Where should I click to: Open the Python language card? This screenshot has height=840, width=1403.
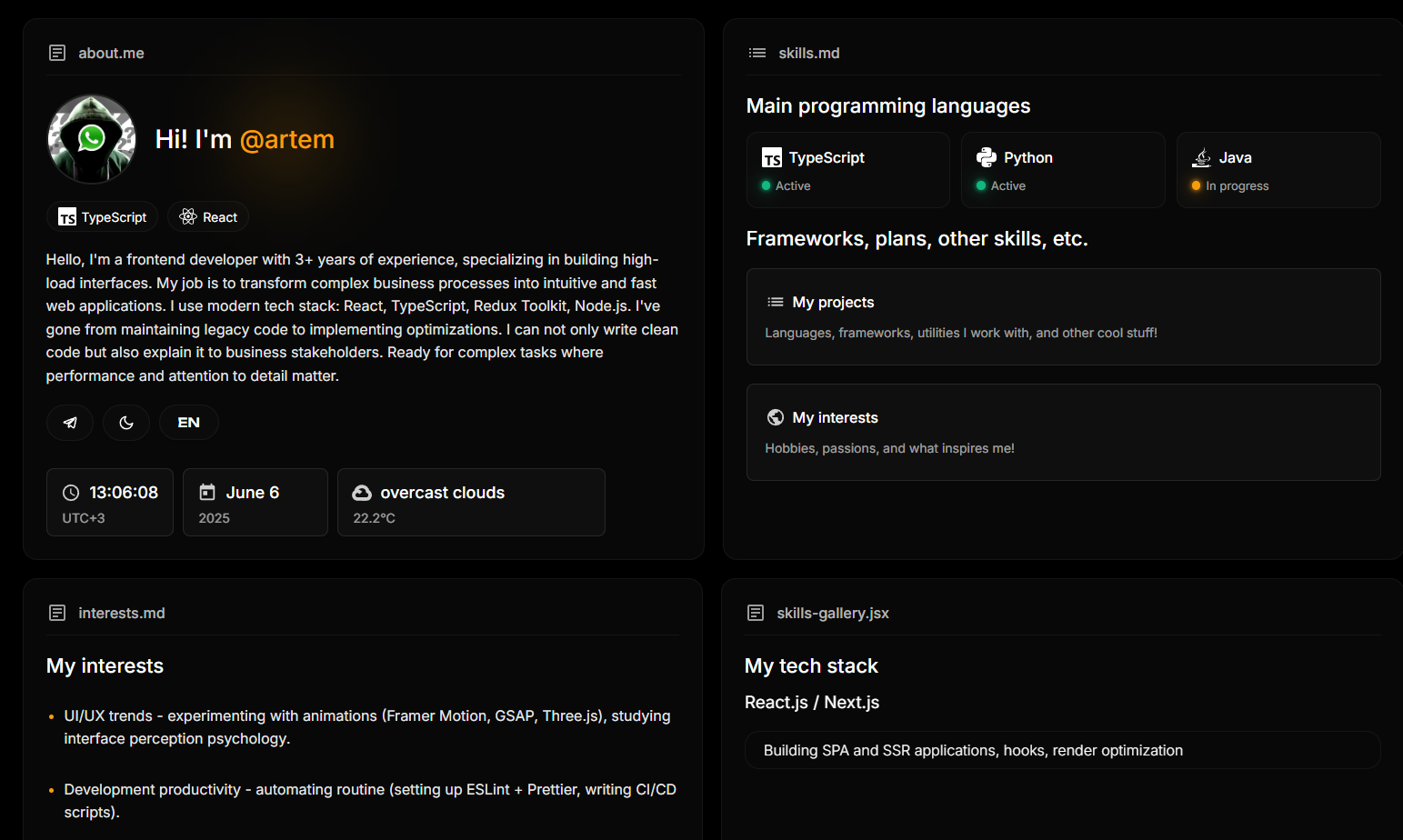[1063, 170]
